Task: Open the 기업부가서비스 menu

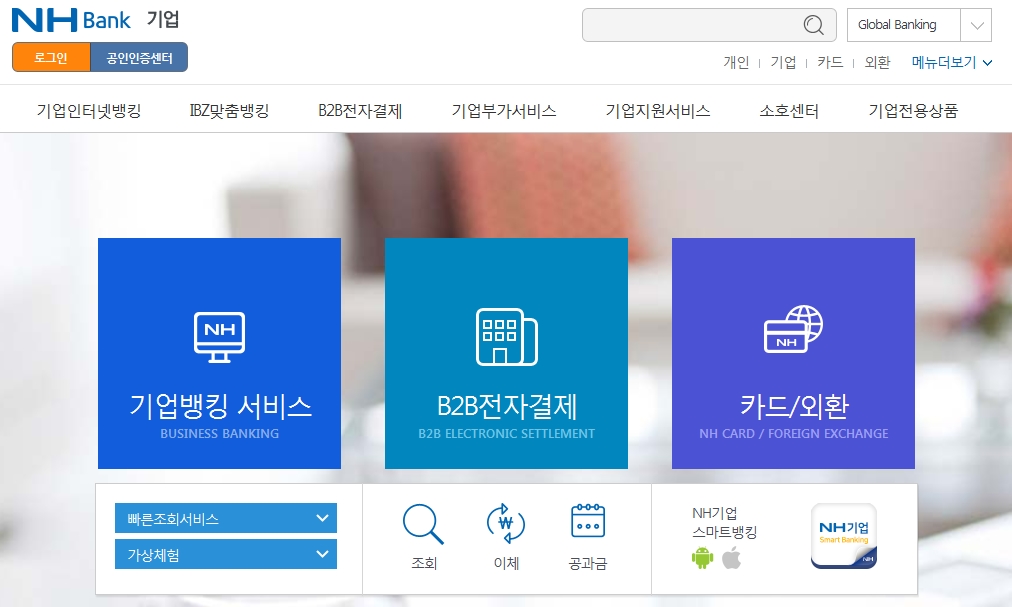Action: 503,111
